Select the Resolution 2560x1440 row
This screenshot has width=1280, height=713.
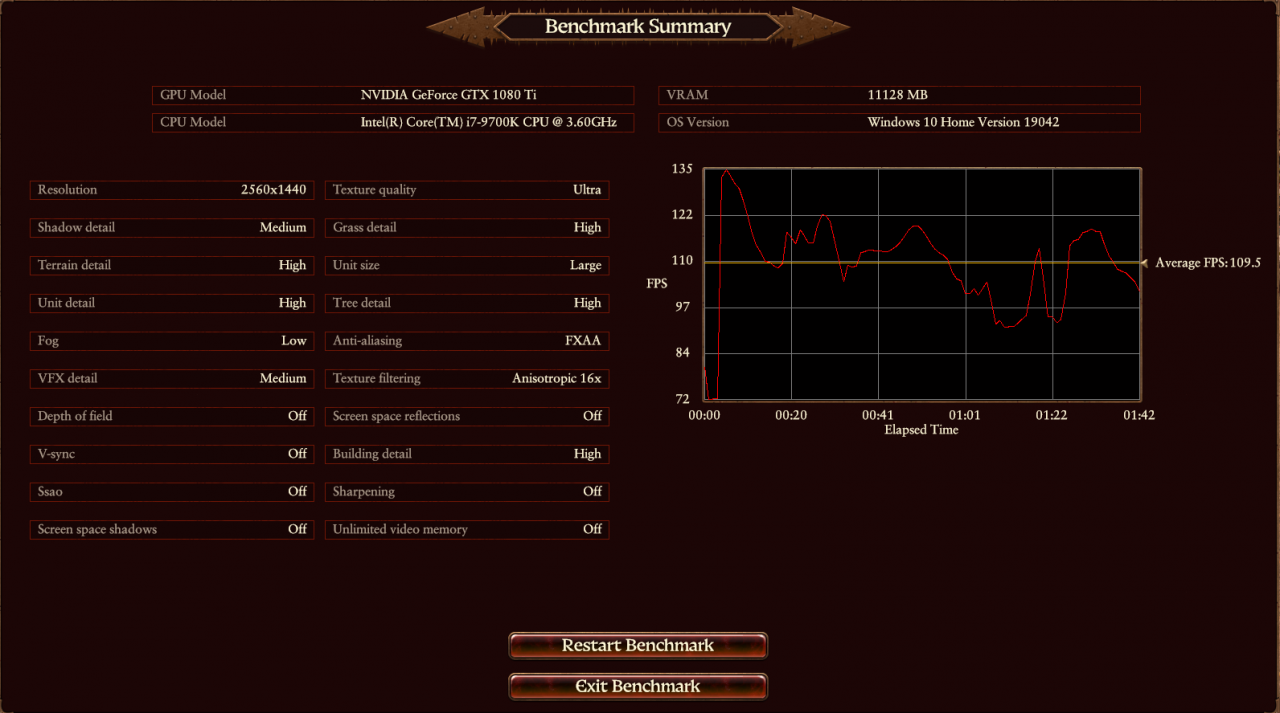[x=172, y=190]
